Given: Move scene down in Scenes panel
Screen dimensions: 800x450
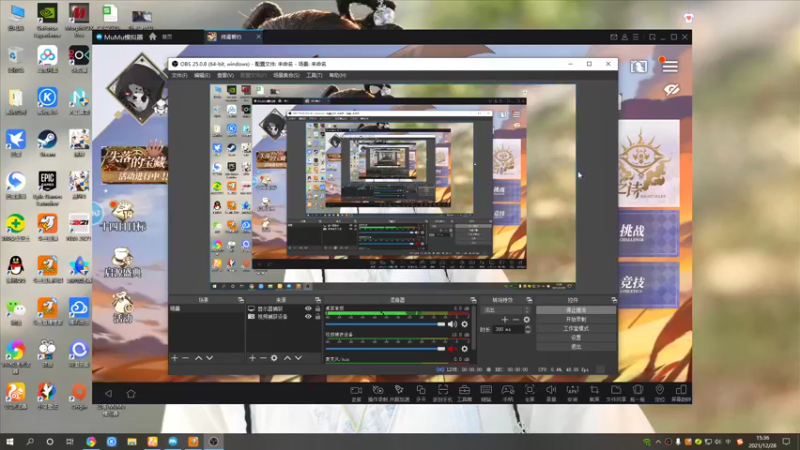Looking at the screenshot, I should click(x=210, y=358).
